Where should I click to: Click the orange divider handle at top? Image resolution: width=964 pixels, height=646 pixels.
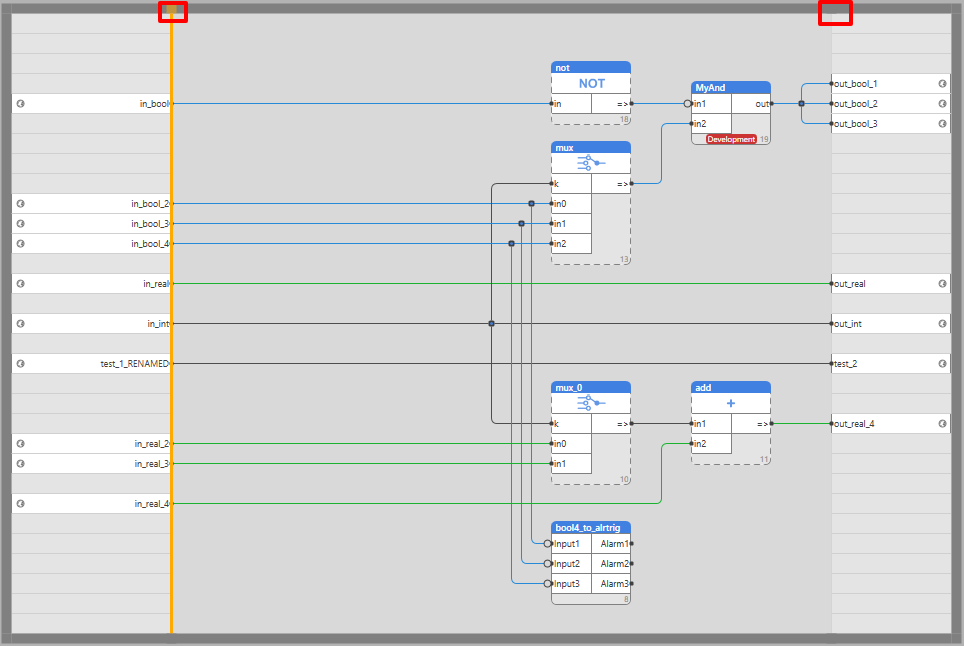tap(172, 10)
